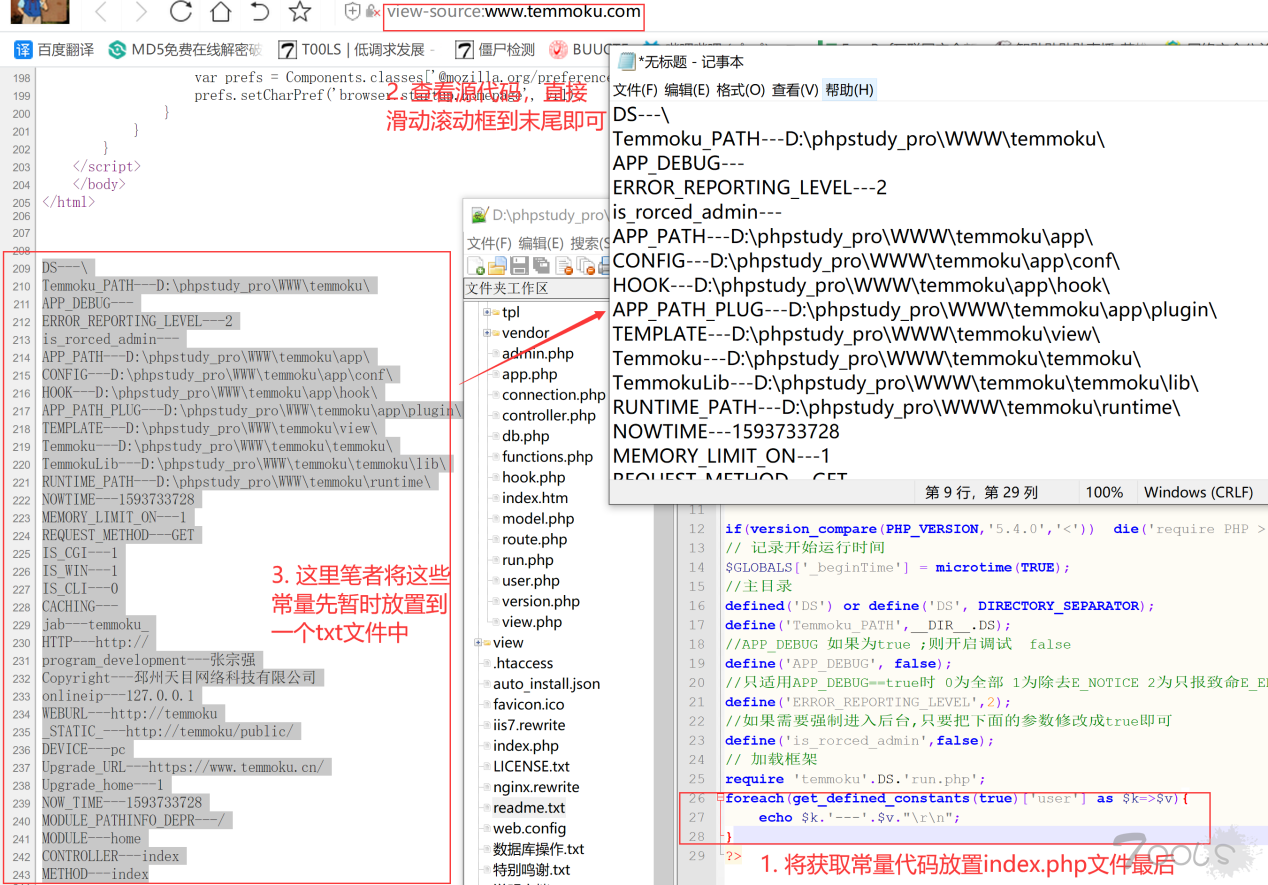Select index.htm in folder tree
Screen dimensions: 1268x885
[535, 498]
